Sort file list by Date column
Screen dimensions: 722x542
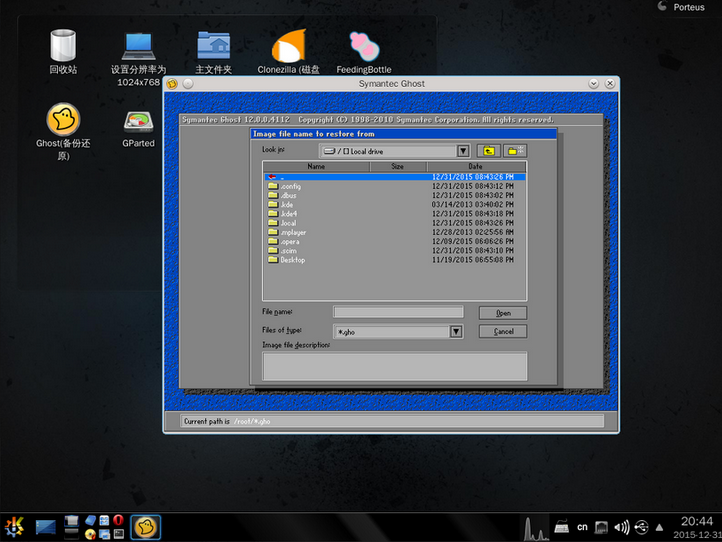tap(475, 167)
